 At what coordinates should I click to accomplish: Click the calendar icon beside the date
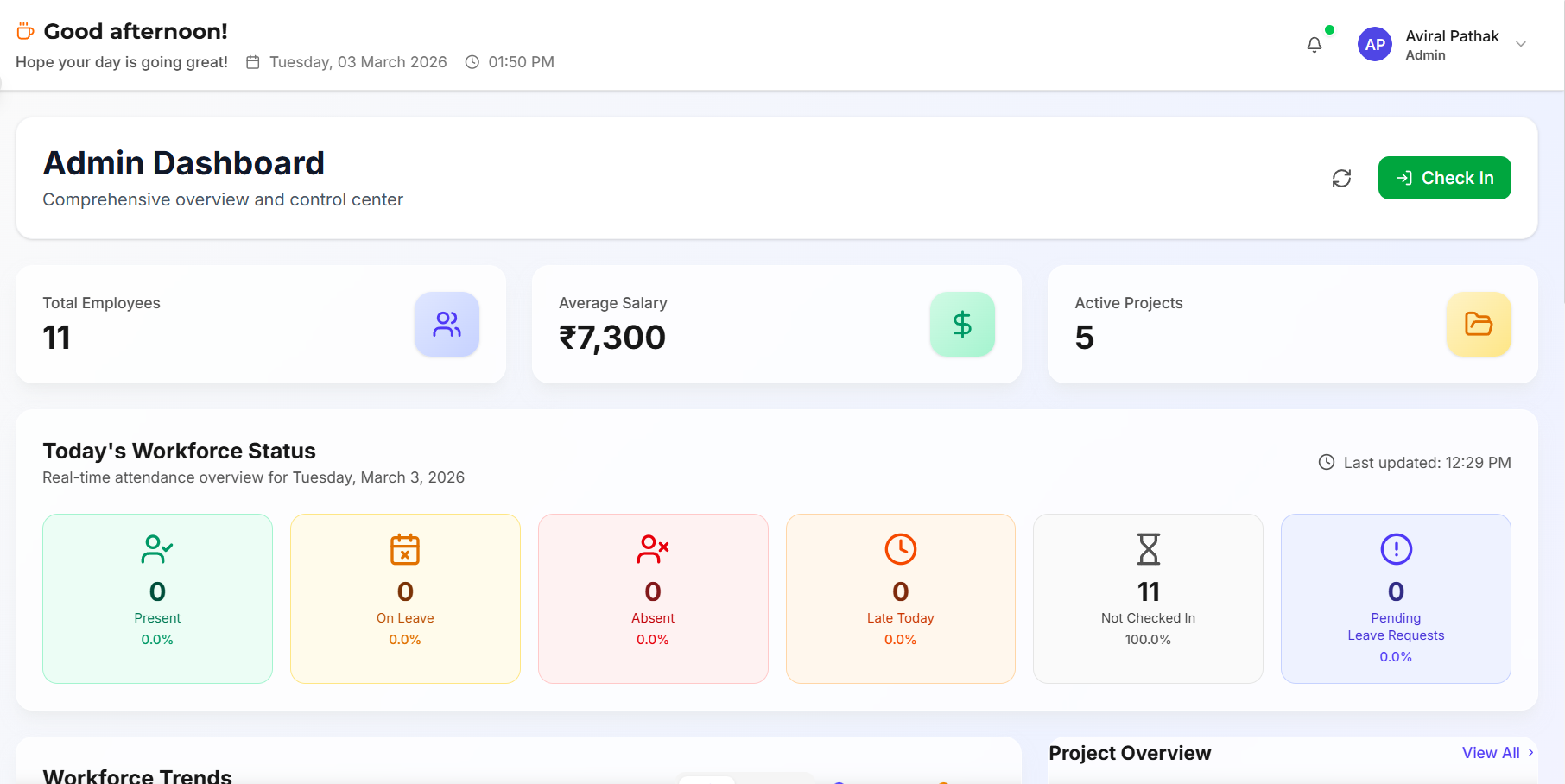(253, 62)
